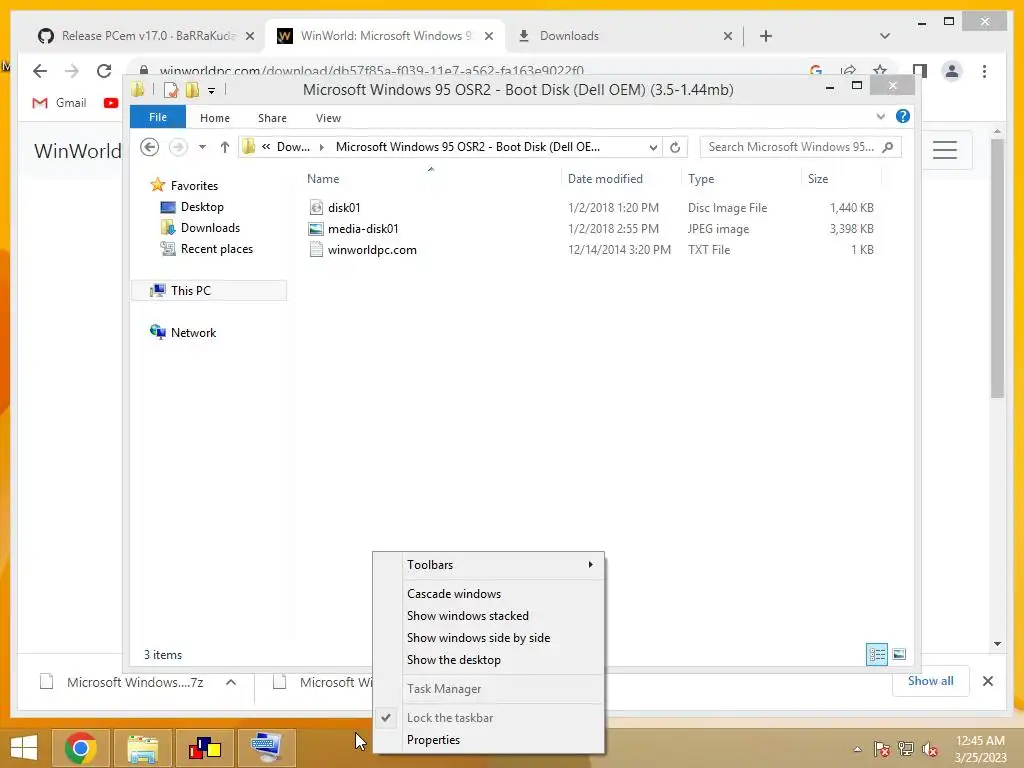
Task: Select Recent places in Favorites
Action: pos(206,249)
